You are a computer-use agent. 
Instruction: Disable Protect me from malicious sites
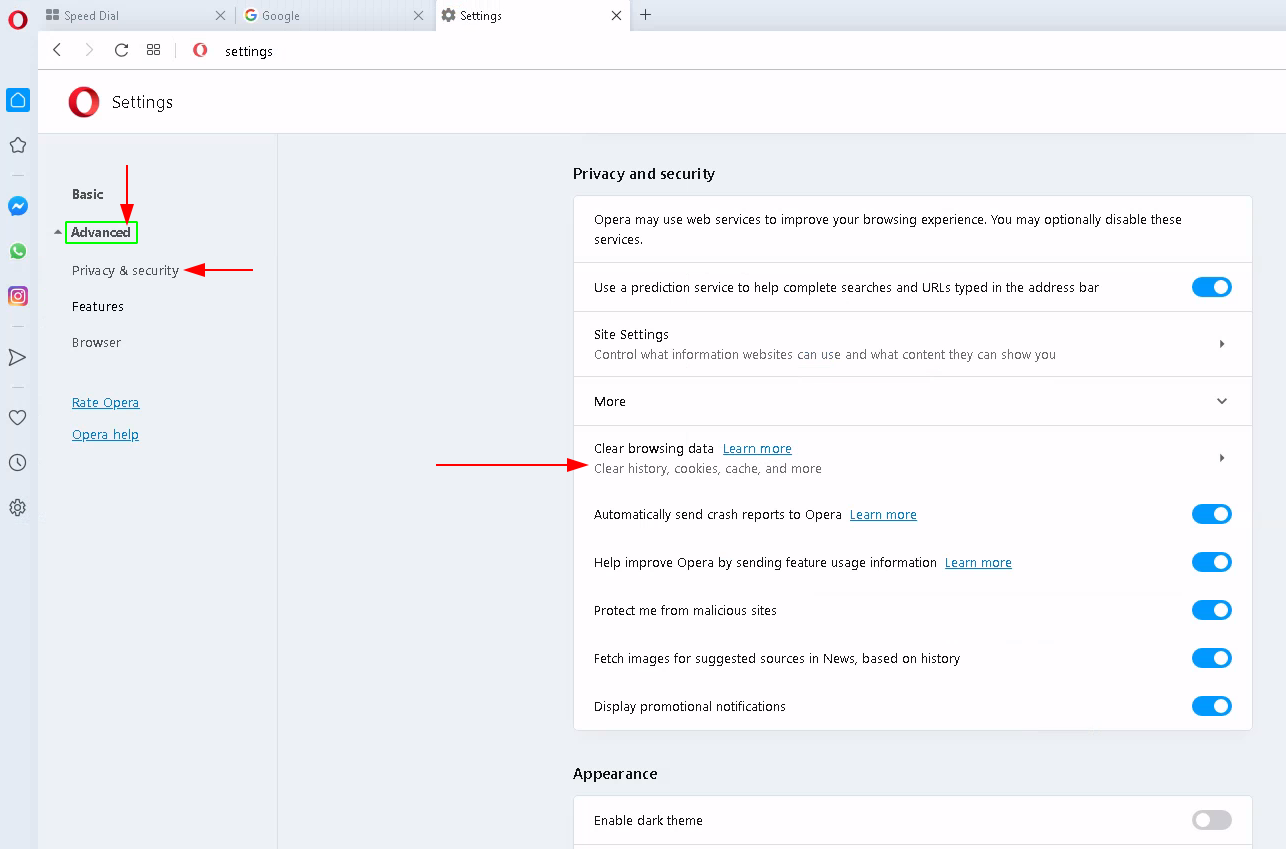click(1211, 610)
